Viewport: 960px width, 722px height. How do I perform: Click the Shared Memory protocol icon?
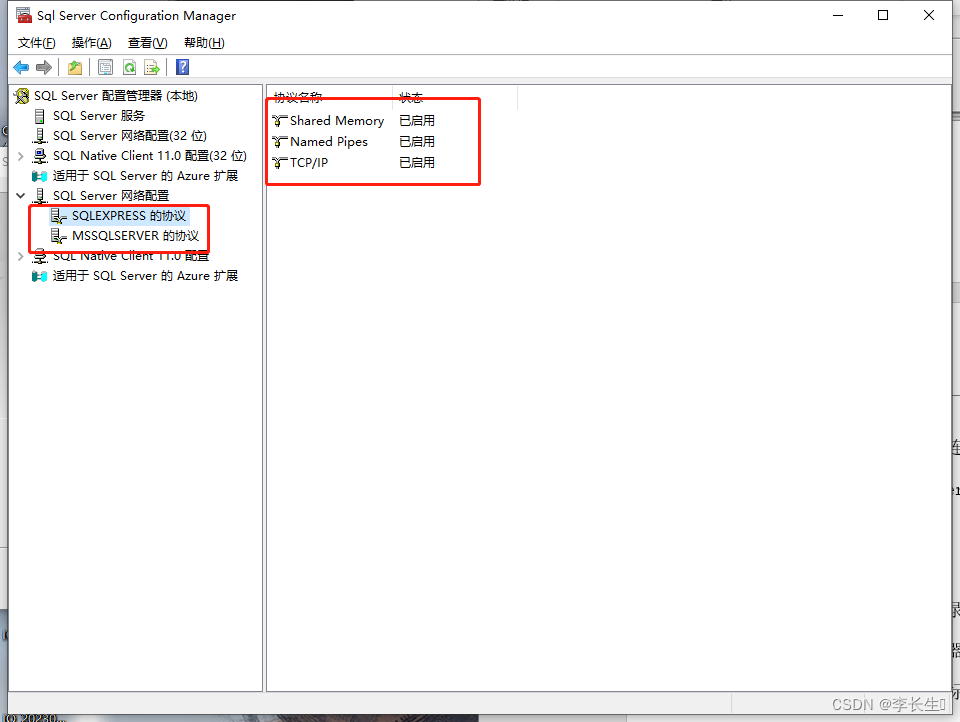click(280, 121)
